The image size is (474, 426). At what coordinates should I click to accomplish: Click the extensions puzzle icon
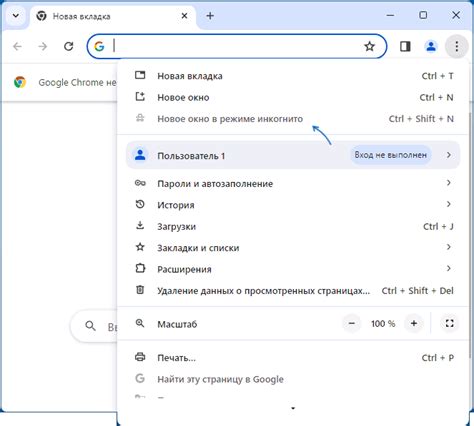point(140,268)
